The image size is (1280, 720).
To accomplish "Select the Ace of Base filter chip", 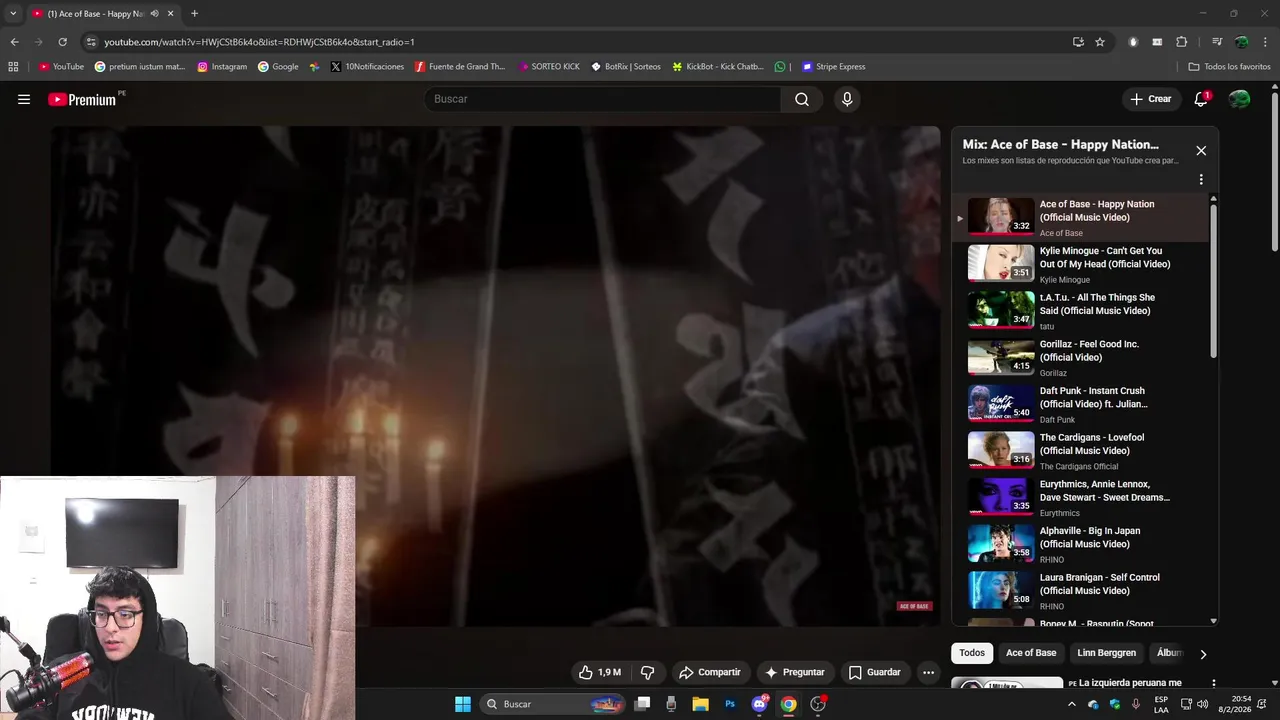I will pyautogui.click(x=1031, y=653).
